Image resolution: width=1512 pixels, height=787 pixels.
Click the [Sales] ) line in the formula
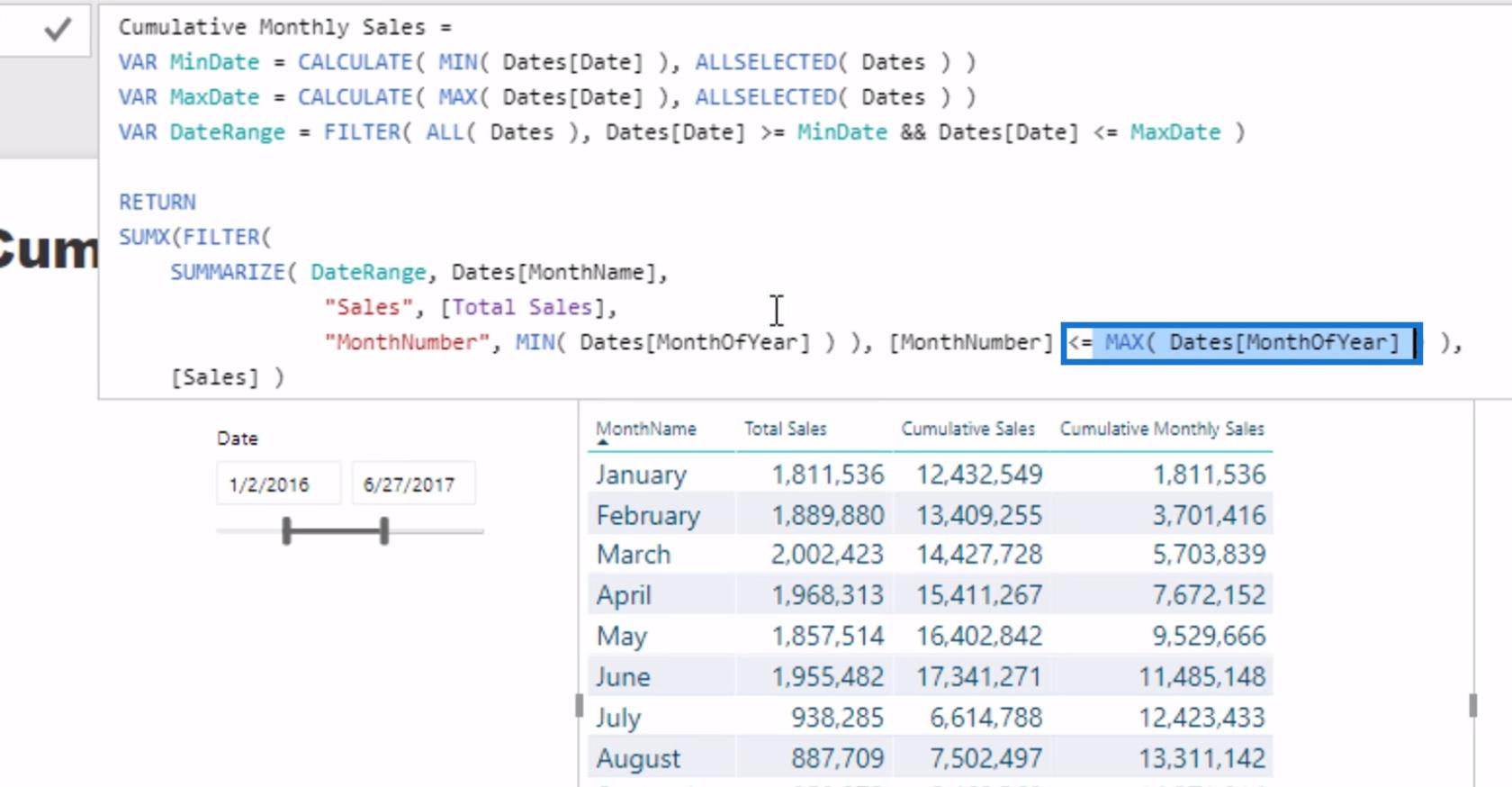(x=228, y=377)
